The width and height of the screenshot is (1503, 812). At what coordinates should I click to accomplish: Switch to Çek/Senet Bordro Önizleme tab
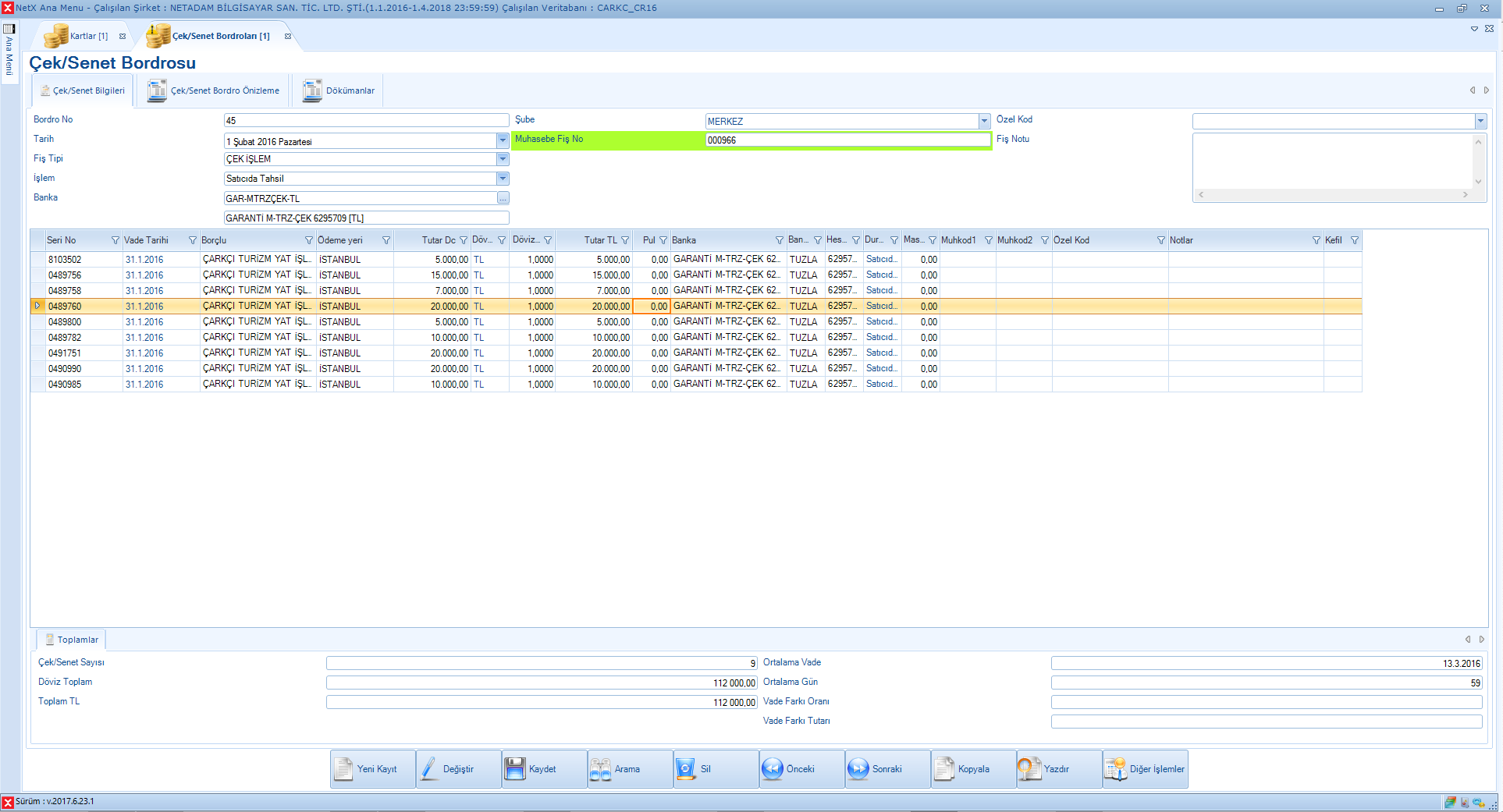pos(213,90)
